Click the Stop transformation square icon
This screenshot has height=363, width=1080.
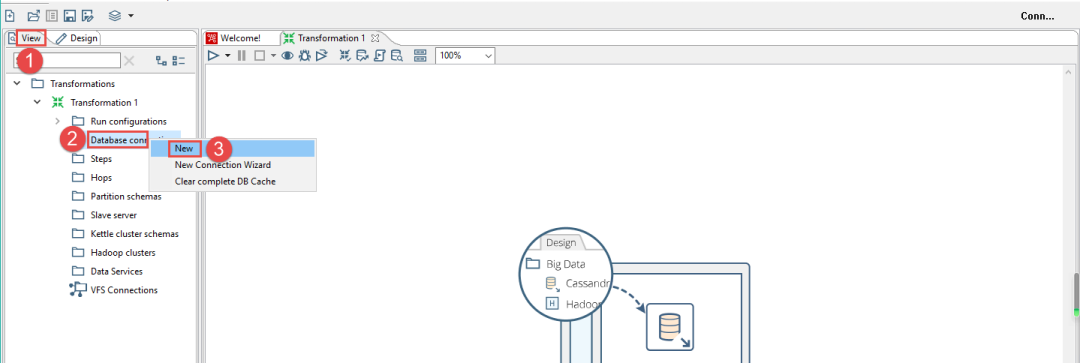pyautogui.click(x=260, y=56)
